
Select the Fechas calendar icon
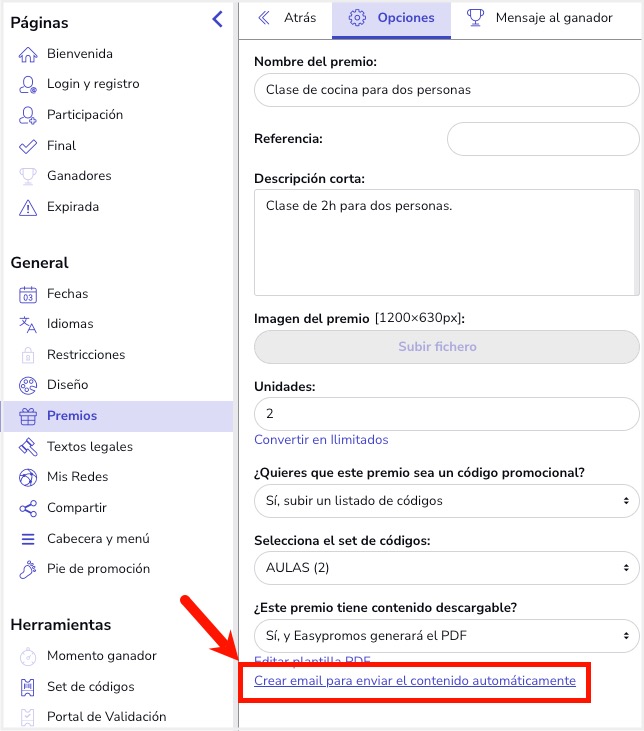coord(28,295)
